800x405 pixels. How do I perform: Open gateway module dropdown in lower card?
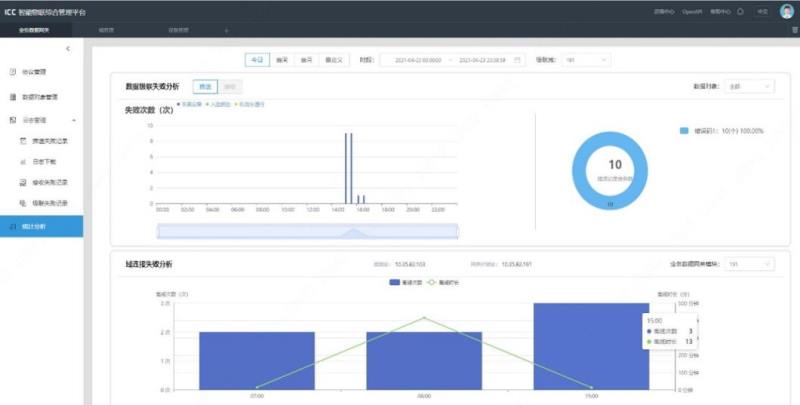(749, 264)
